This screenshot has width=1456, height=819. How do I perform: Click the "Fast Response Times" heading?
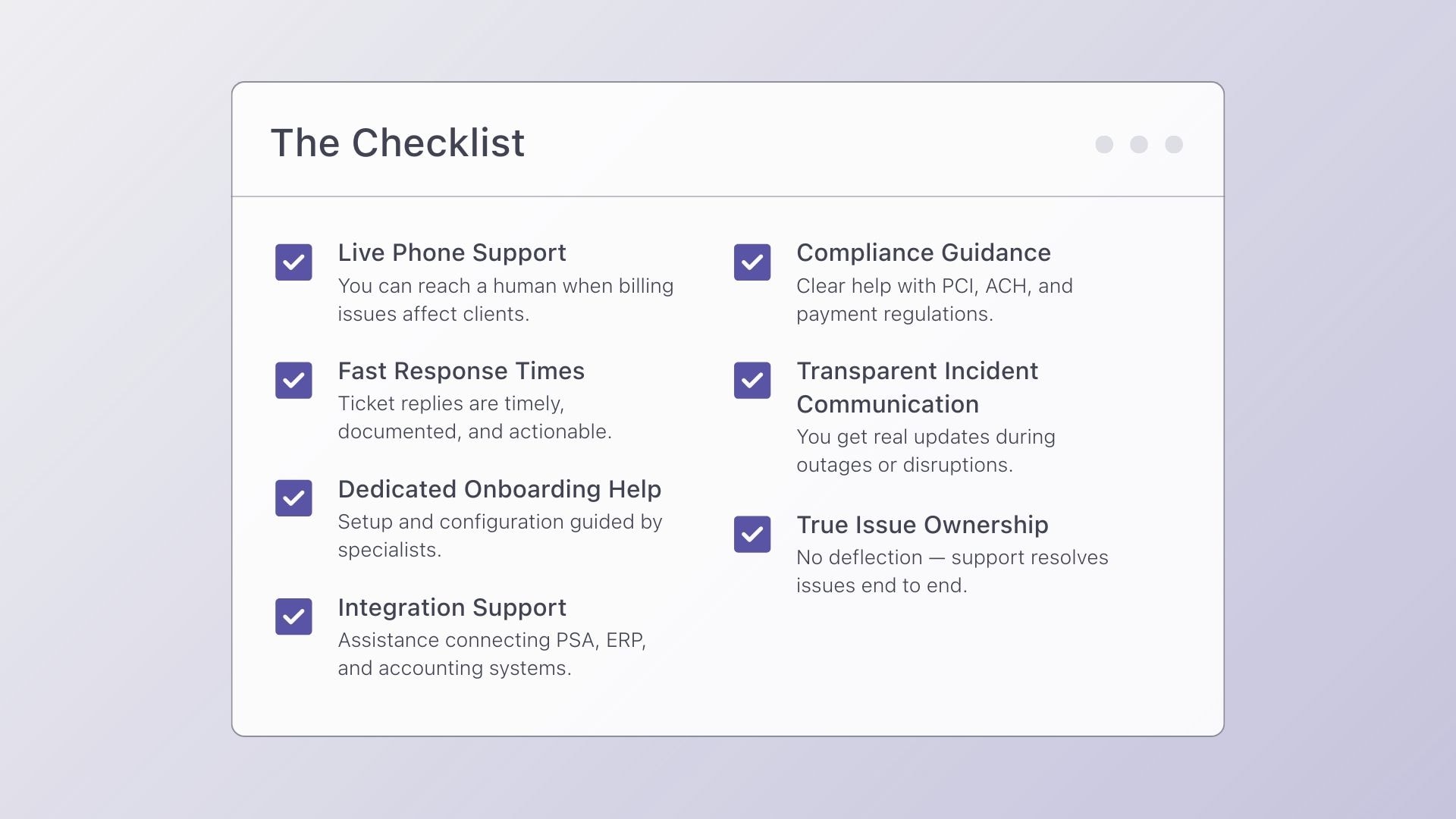click(461, 371)
